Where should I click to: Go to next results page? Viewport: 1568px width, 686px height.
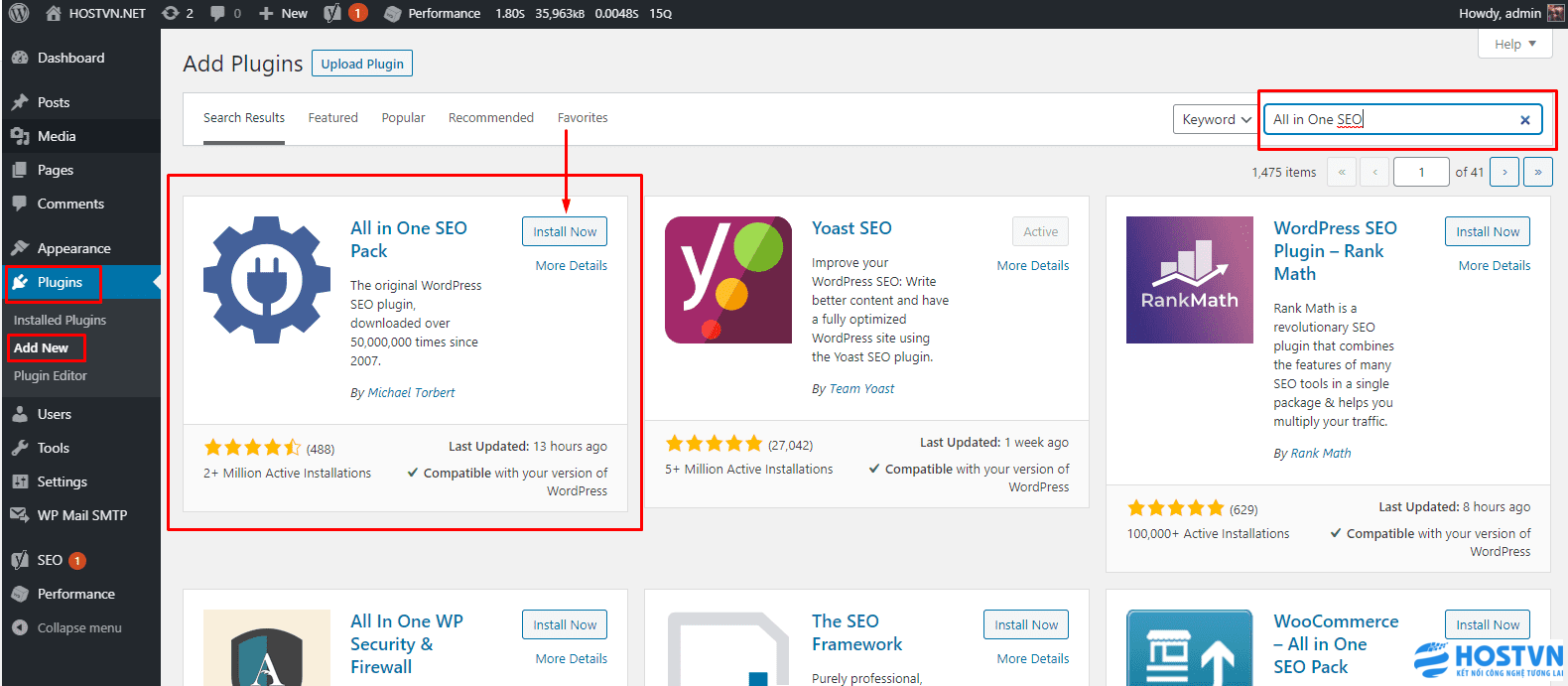point(1504,172)
